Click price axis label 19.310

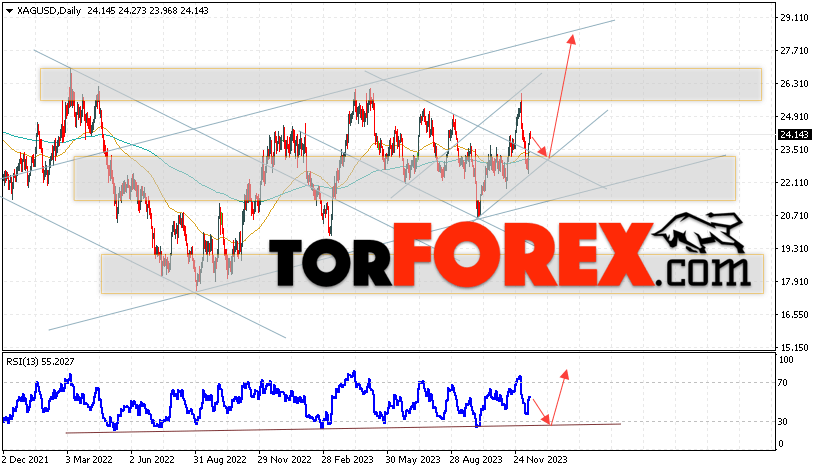[x=795, y=249]
